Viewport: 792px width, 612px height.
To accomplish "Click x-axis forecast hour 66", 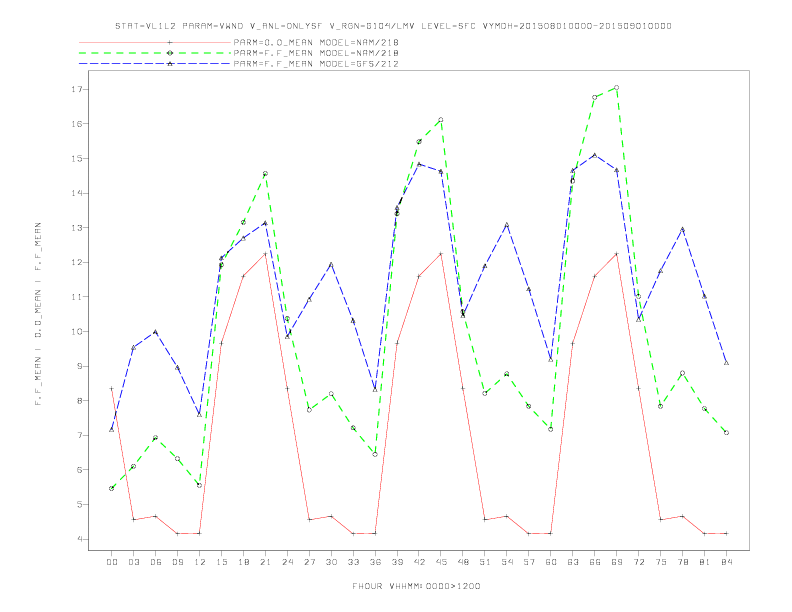I will pyautogui.click(x=595, y=562).
